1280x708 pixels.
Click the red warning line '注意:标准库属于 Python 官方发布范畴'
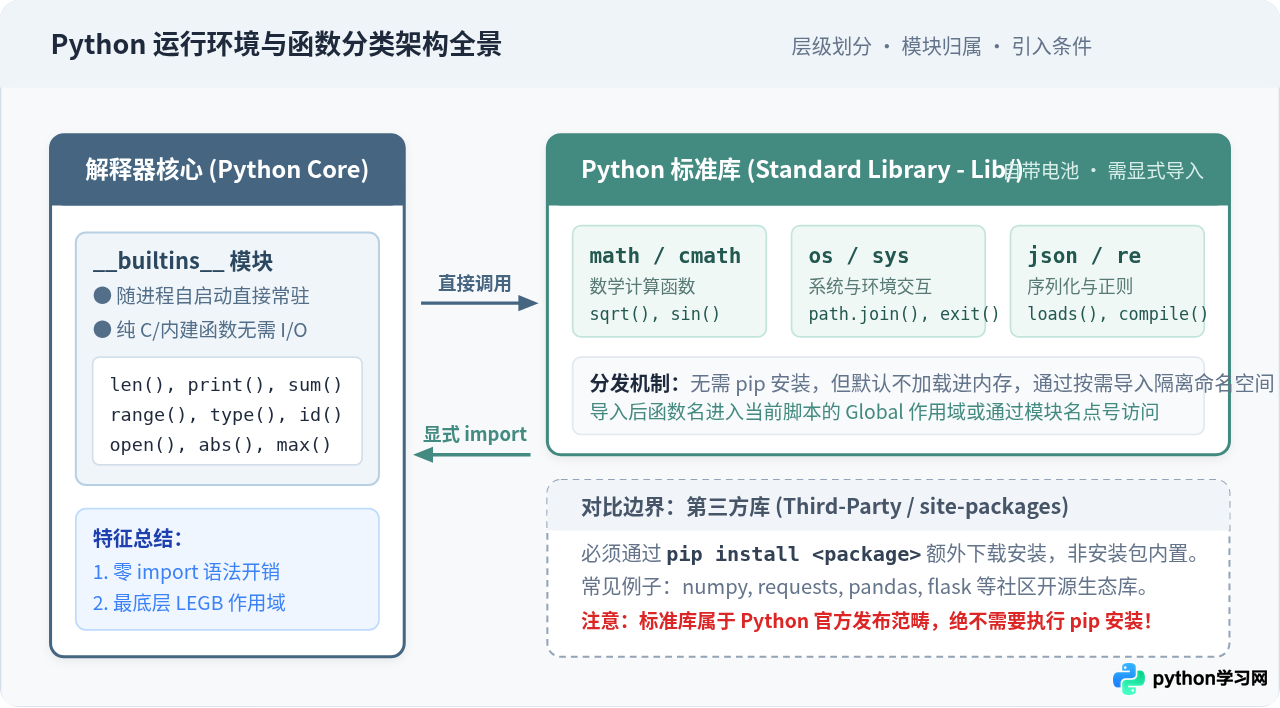[x=866, y=621]
